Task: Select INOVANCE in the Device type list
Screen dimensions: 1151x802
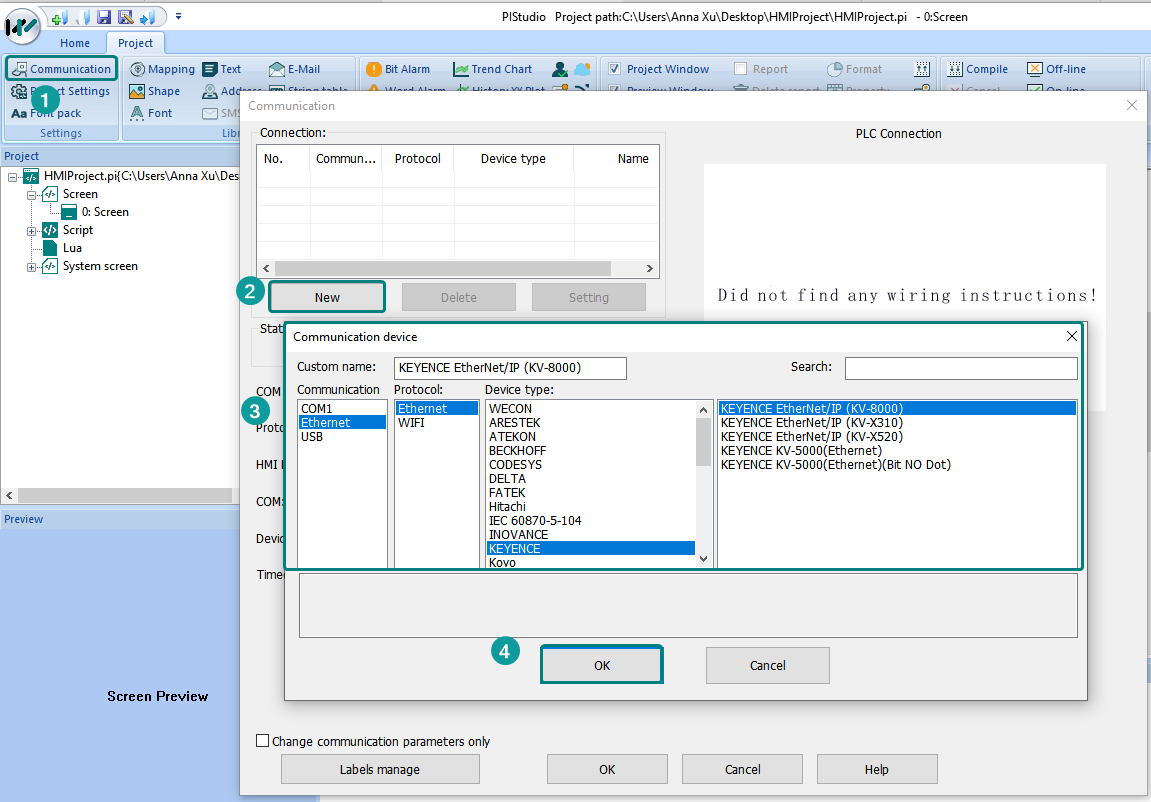Action: pyautogui.click(x=591, y=534)
